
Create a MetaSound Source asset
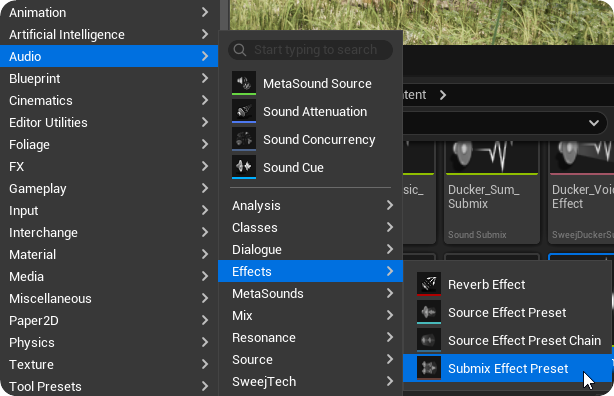[x=311, y=83]
